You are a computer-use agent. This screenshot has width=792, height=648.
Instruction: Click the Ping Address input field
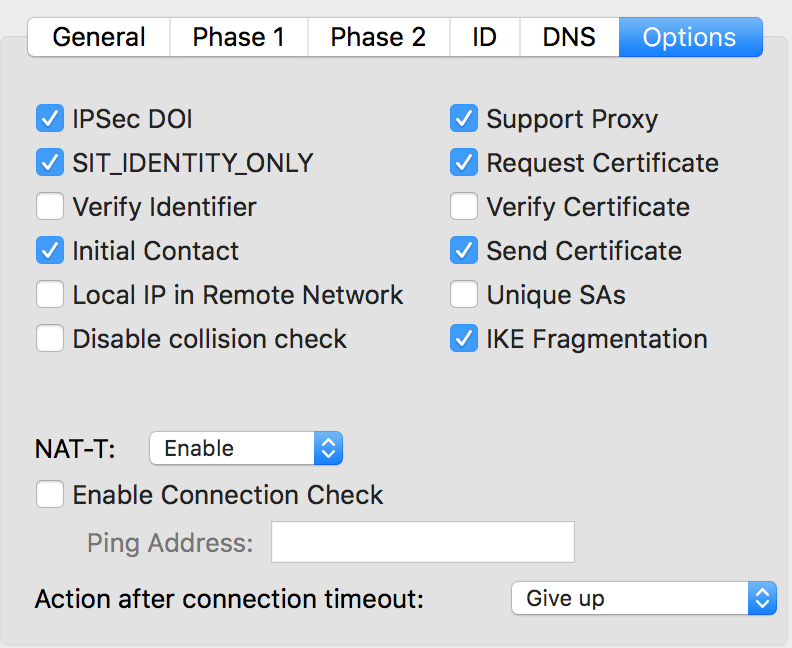pos(423,543)
